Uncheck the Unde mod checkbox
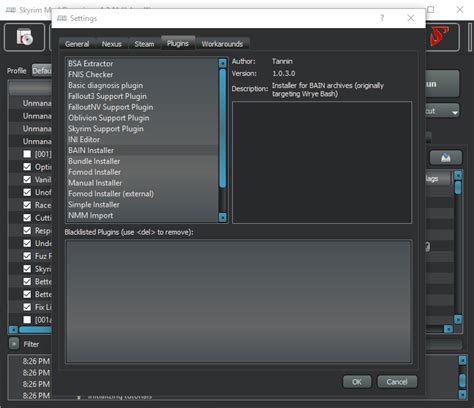 coord(27,243)
